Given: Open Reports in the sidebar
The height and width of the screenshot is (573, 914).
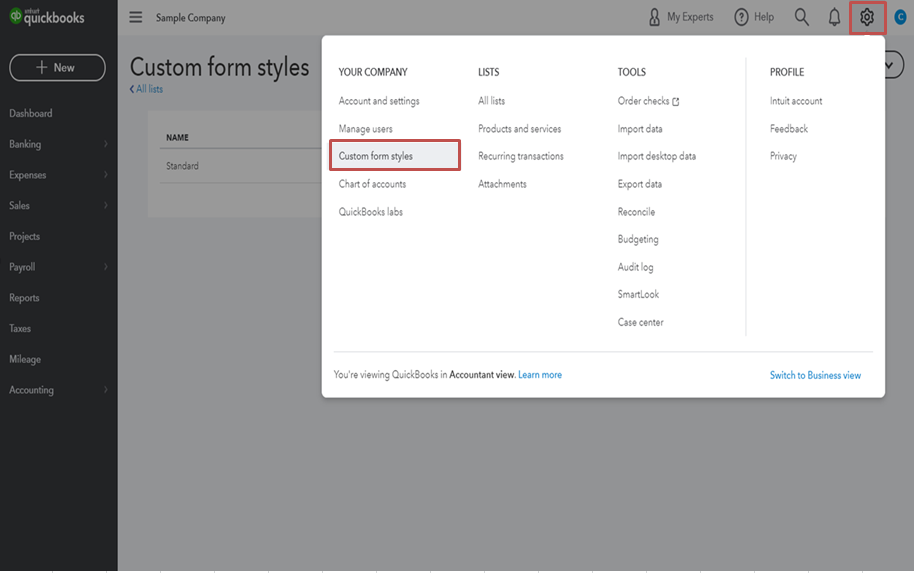Looking at the screenshot, I should [24, 298].
